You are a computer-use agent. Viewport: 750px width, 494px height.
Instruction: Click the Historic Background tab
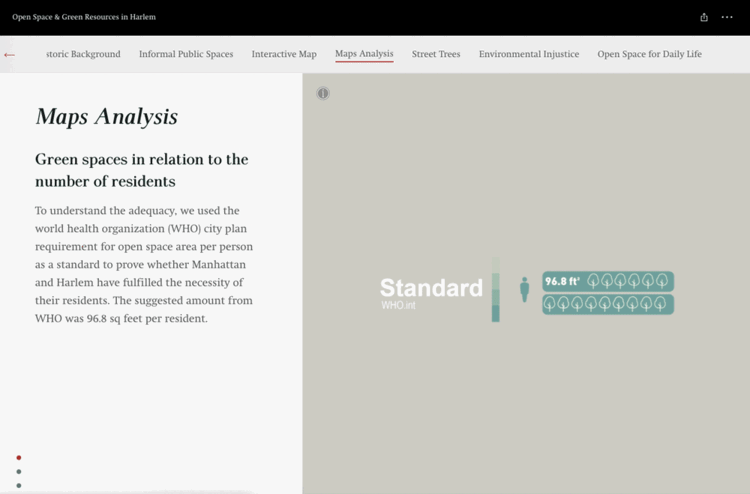click(83, 54)
